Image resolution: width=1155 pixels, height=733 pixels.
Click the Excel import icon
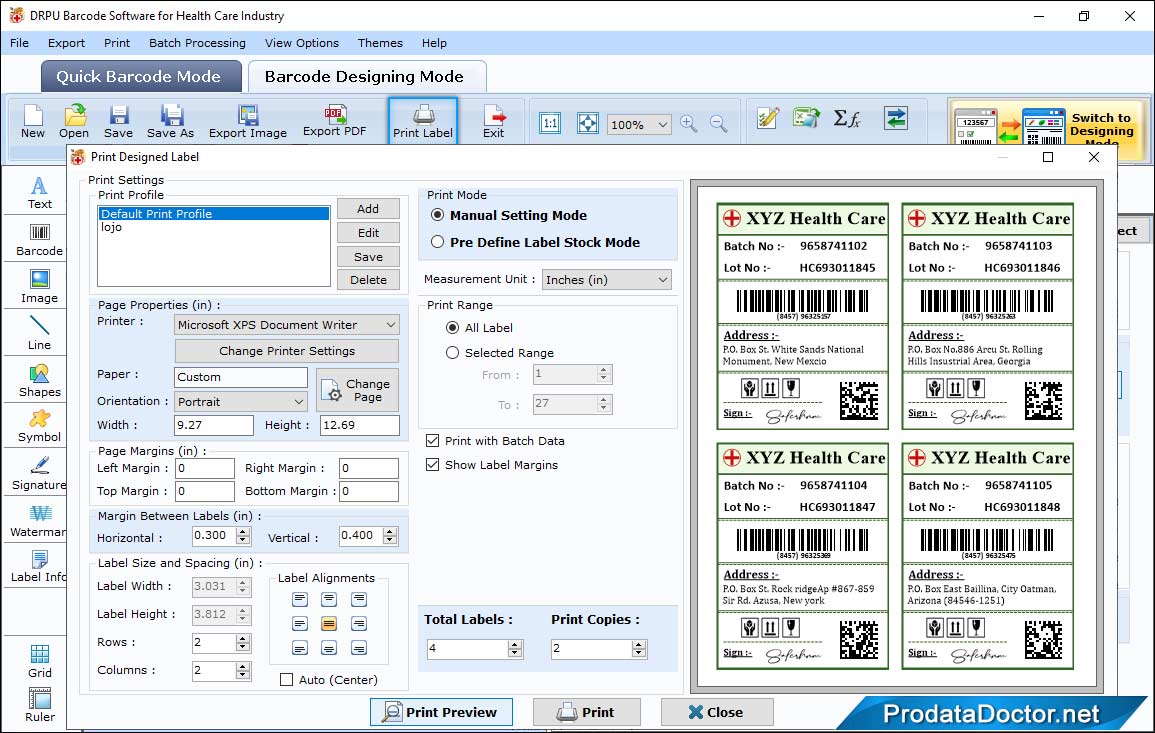pos(807,118)
